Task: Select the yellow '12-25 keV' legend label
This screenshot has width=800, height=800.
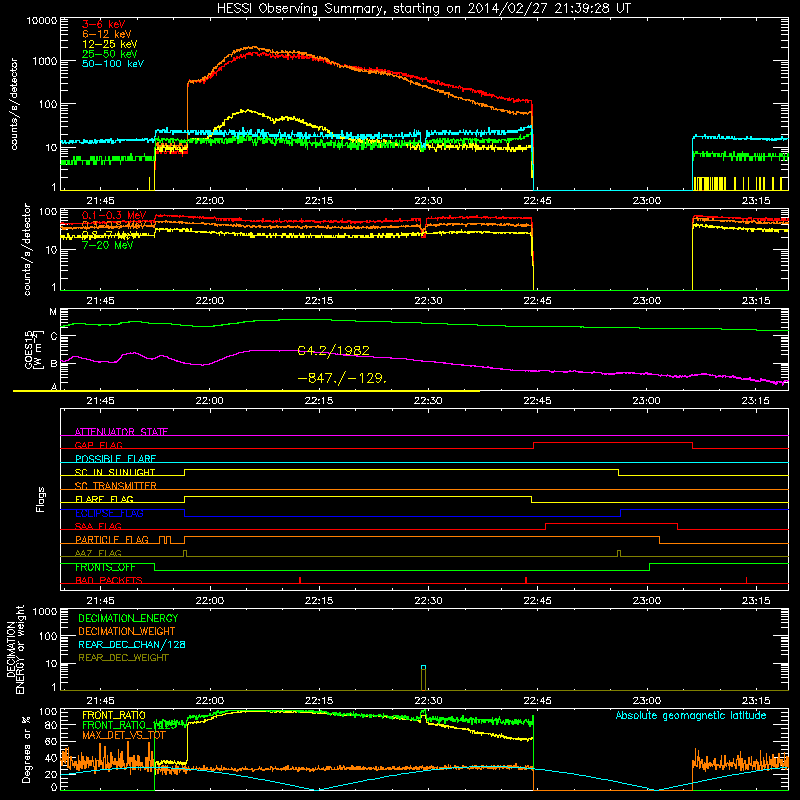Action: coord(110,44)
